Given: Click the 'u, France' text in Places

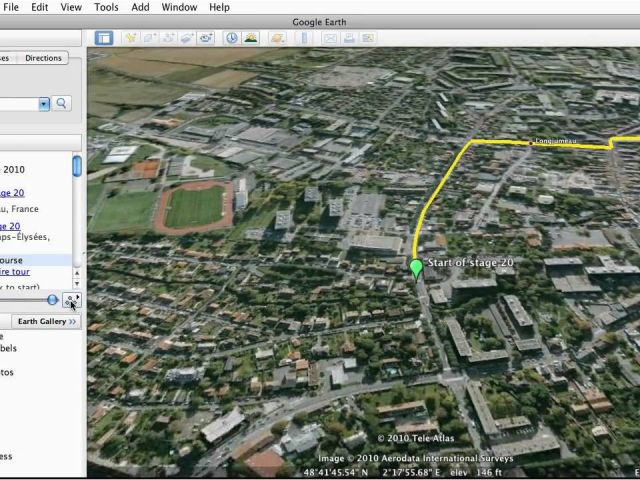Looking at the screenshot, I should [19, 209].
